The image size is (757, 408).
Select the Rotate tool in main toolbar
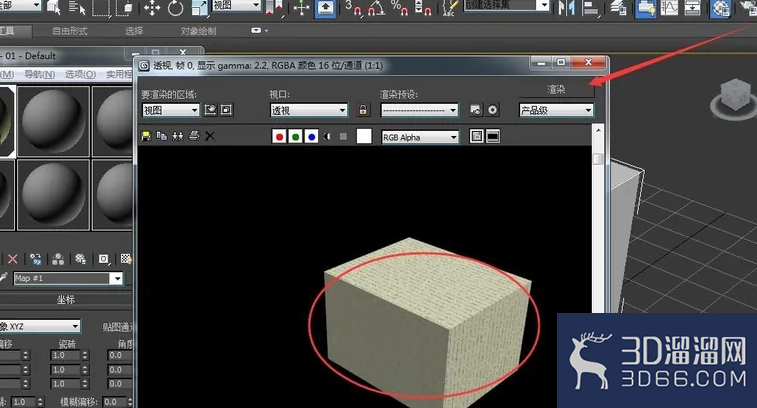tap(175, 8)
